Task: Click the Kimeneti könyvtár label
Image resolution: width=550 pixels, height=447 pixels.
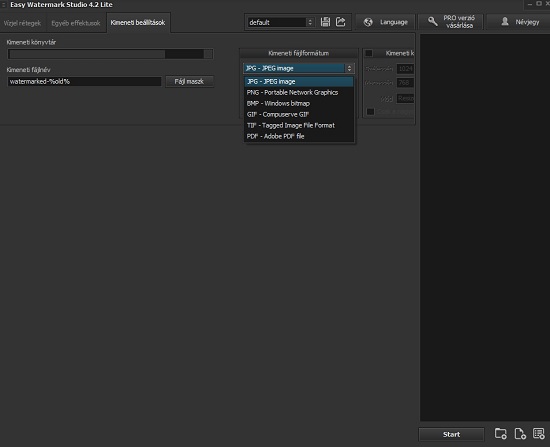Action: pos(31,42)
